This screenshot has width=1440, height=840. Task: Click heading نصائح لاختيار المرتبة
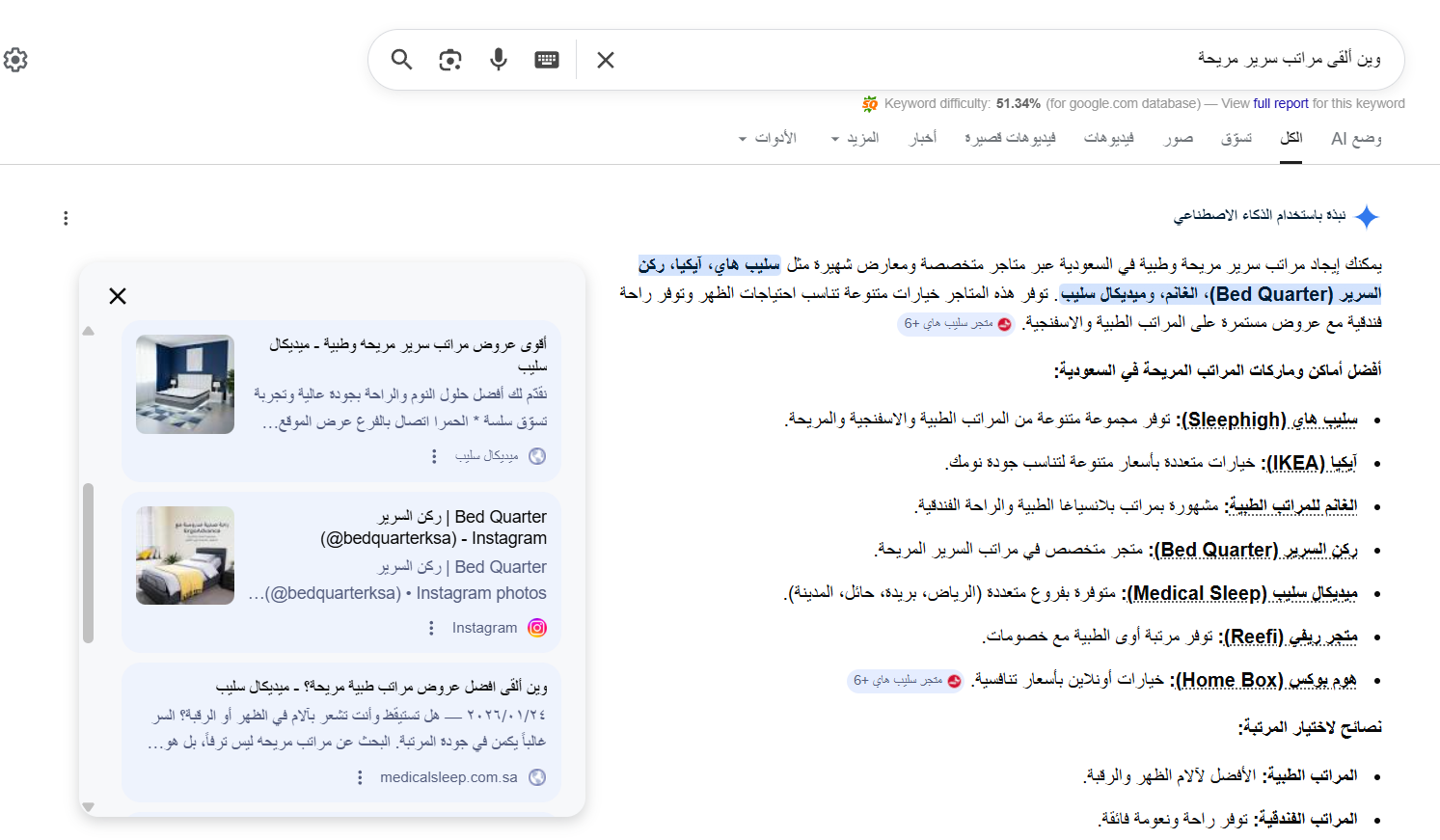(1310, 726)
